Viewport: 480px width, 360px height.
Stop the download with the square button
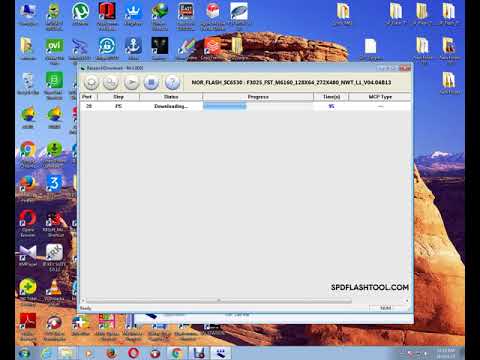pyautogui.click(x=151, y=82)
